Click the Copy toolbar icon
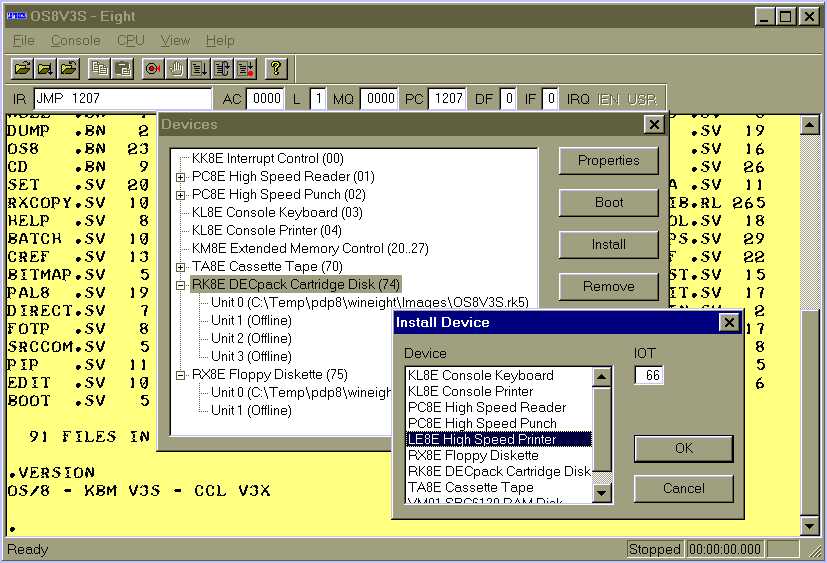 (x=100, y=69)
